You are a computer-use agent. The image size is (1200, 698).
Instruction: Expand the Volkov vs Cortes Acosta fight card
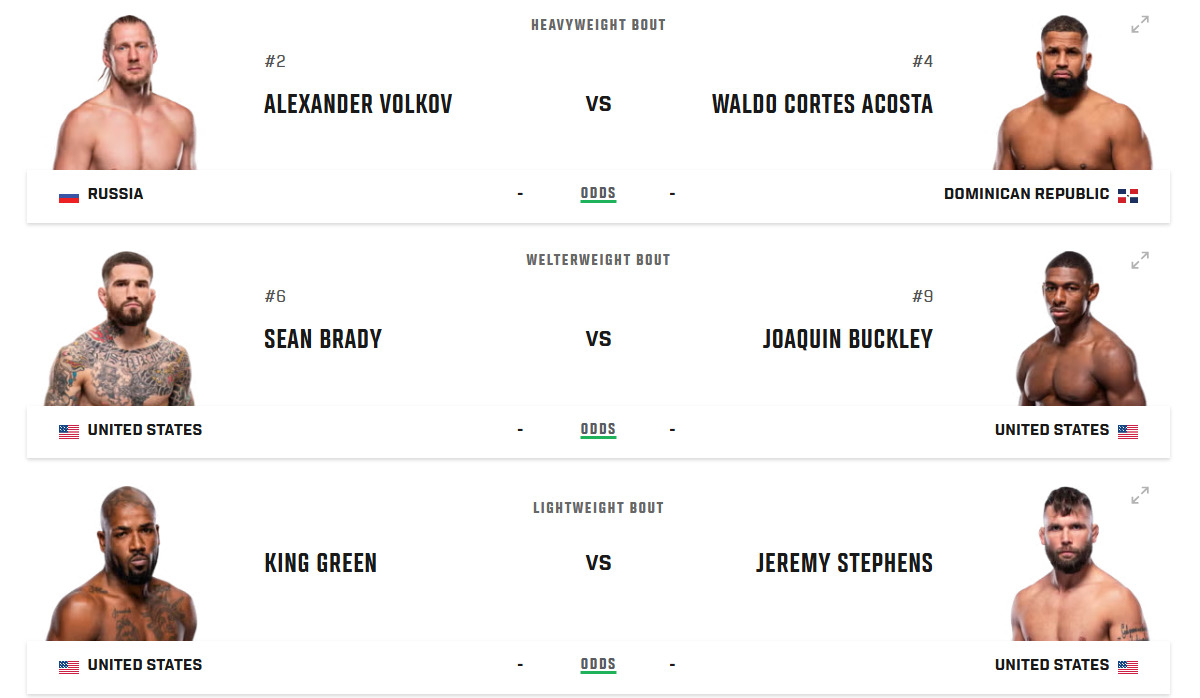[x=1140, y=25]
